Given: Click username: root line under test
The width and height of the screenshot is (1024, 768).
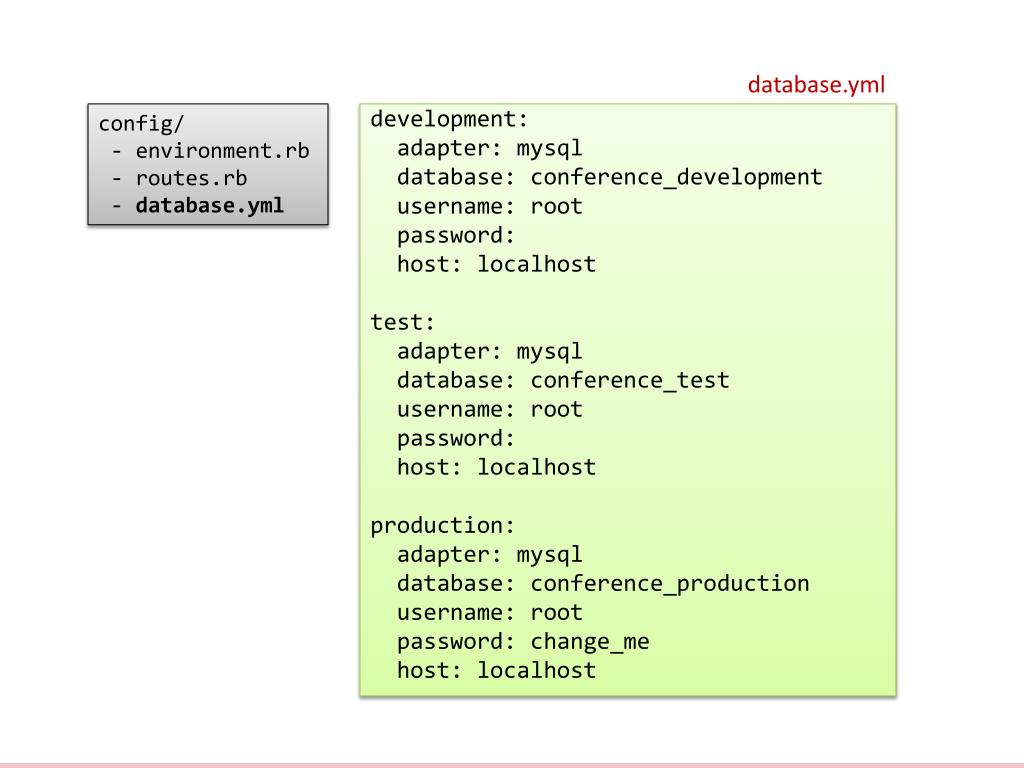Looking at the screenshot, I should pos(489,409).
